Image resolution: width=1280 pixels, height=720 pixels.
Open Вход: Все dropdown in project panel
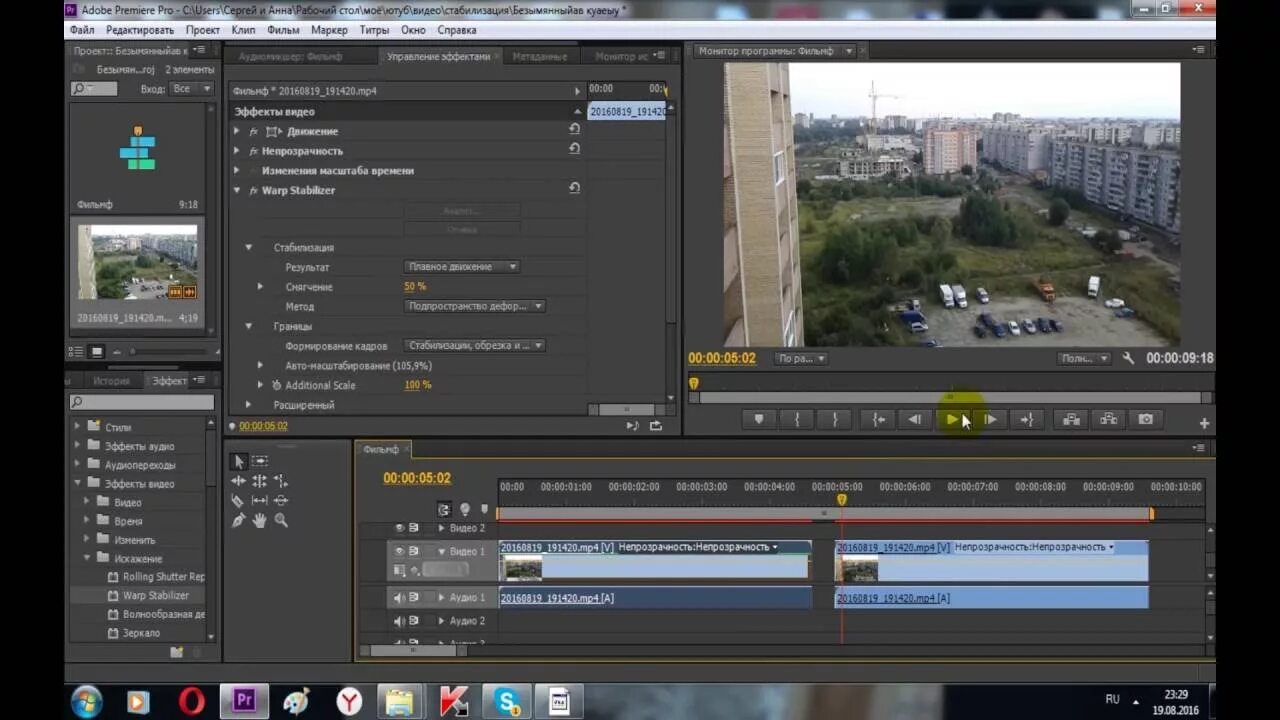191,89
